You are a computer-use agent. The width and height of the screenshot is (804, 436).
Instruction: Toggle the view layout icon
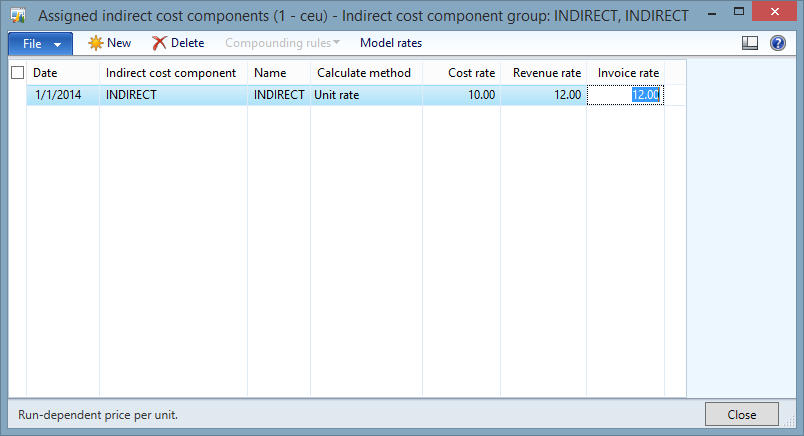tap(750, 43)
